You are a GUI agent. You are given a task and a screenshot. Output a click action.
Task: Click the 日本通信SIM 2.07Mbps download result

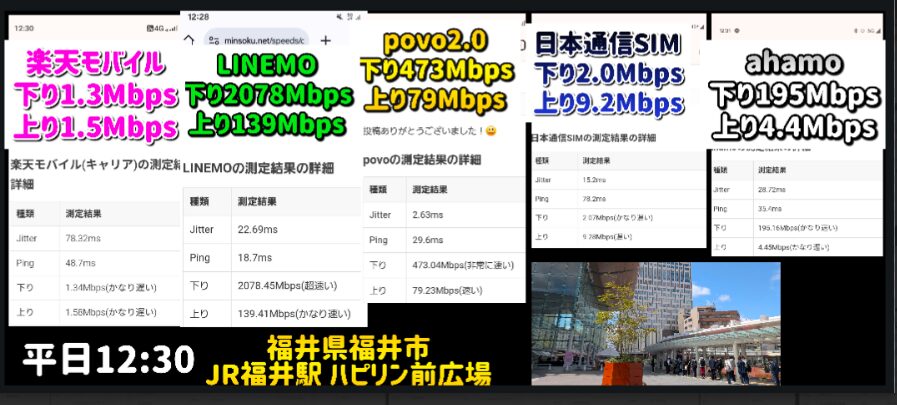[618, 218]
